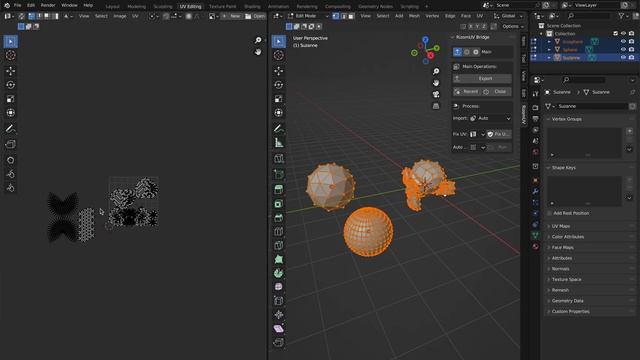Collapse the Vertex Groups panel
Screen dimensions: 640x360
pos(567,119)
